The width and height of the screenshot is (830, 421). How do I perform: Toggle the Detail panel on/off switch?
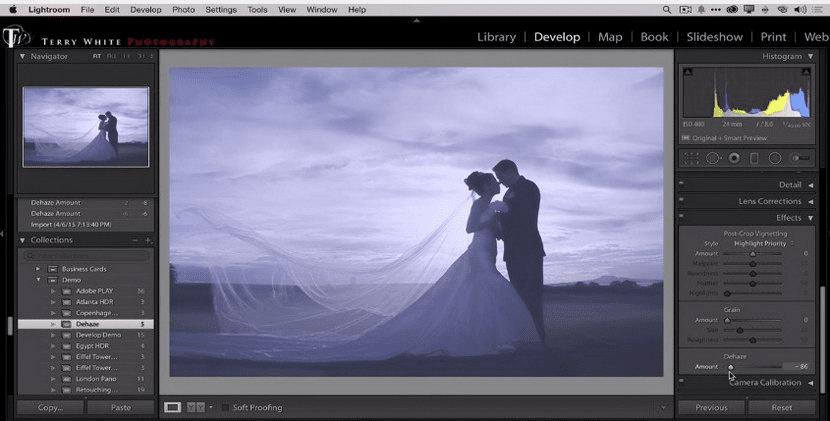click(x=681, y=183)
